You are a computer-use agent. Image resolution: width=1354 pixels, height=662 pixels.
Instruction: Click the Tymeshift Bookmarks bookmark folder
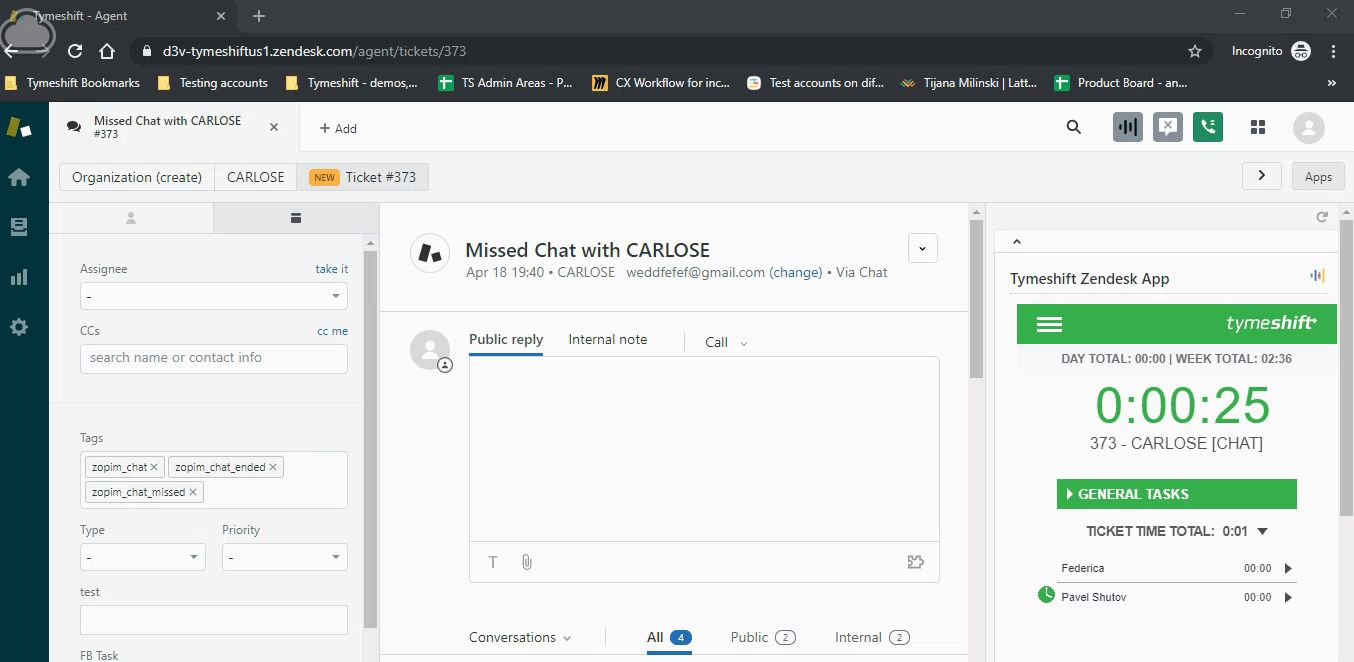pyautogui.click(x=73, y=83)
